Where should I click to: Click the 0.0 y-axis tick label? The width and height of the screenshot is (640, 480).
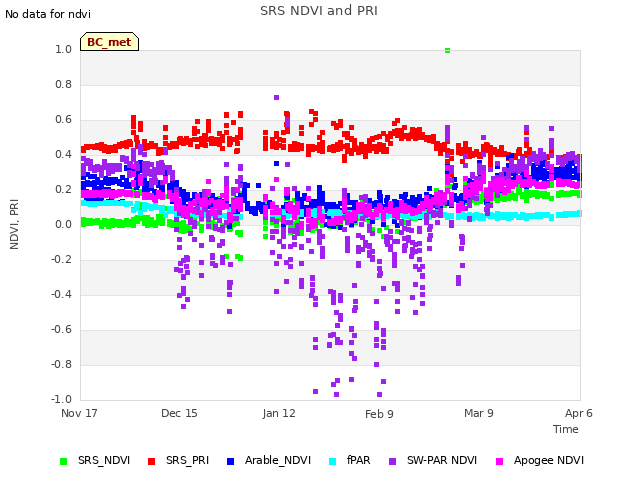[x=64, y=224]
